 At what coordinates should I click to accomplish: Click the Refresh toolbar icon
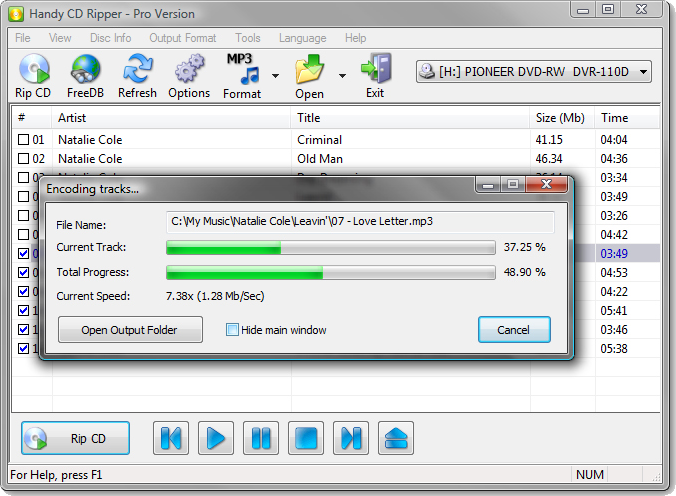137,70
